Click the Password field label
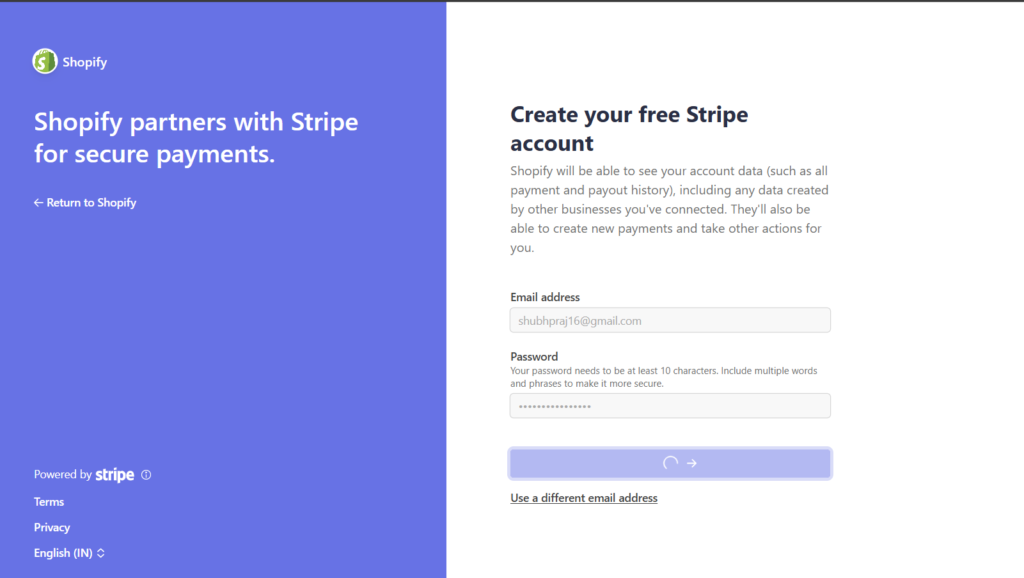Viewport: 1024px width, 578px height. click(534, 357)
